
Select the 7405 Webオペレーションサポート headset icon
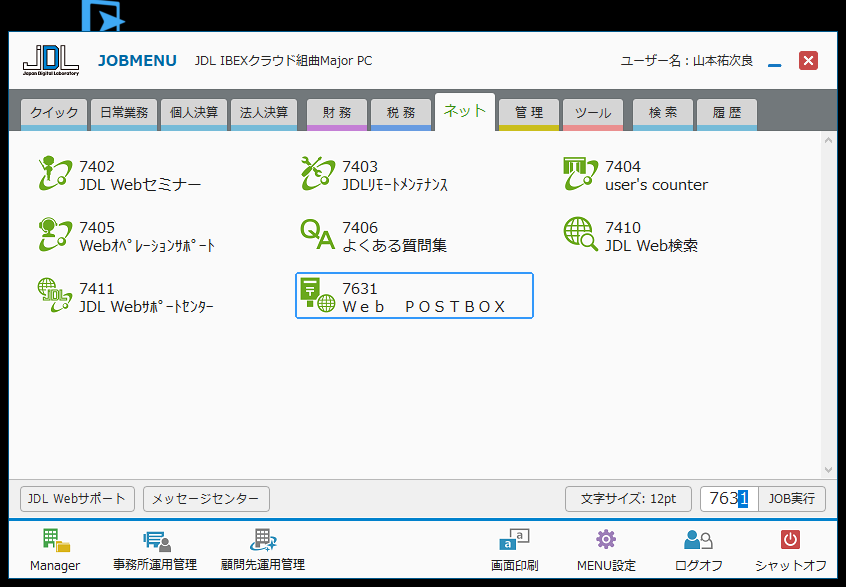(x=55, y=235)
